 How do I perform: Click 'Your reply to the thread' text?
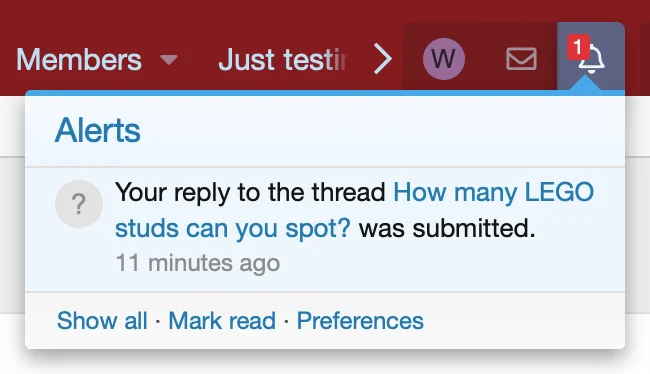pyautogui.click(x=250, y=192)
